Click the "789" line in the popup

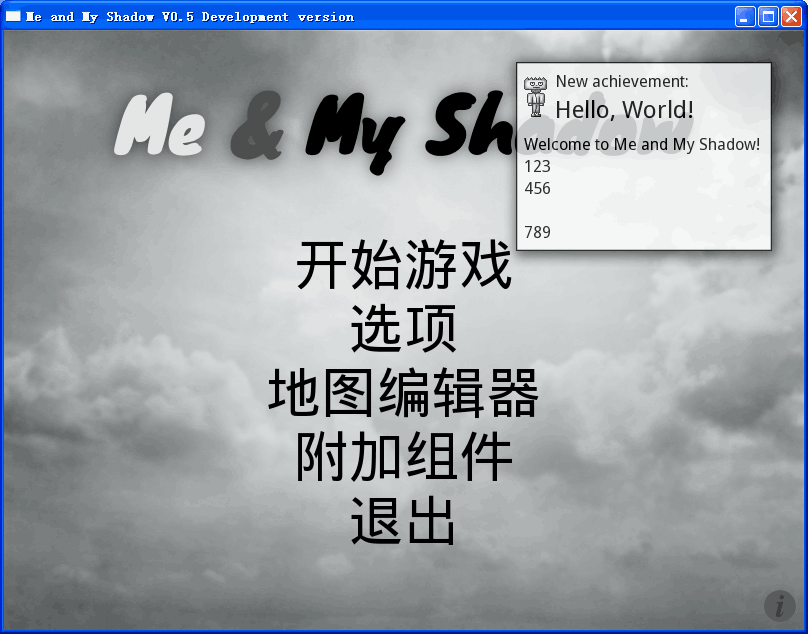(x=537, y=232)
